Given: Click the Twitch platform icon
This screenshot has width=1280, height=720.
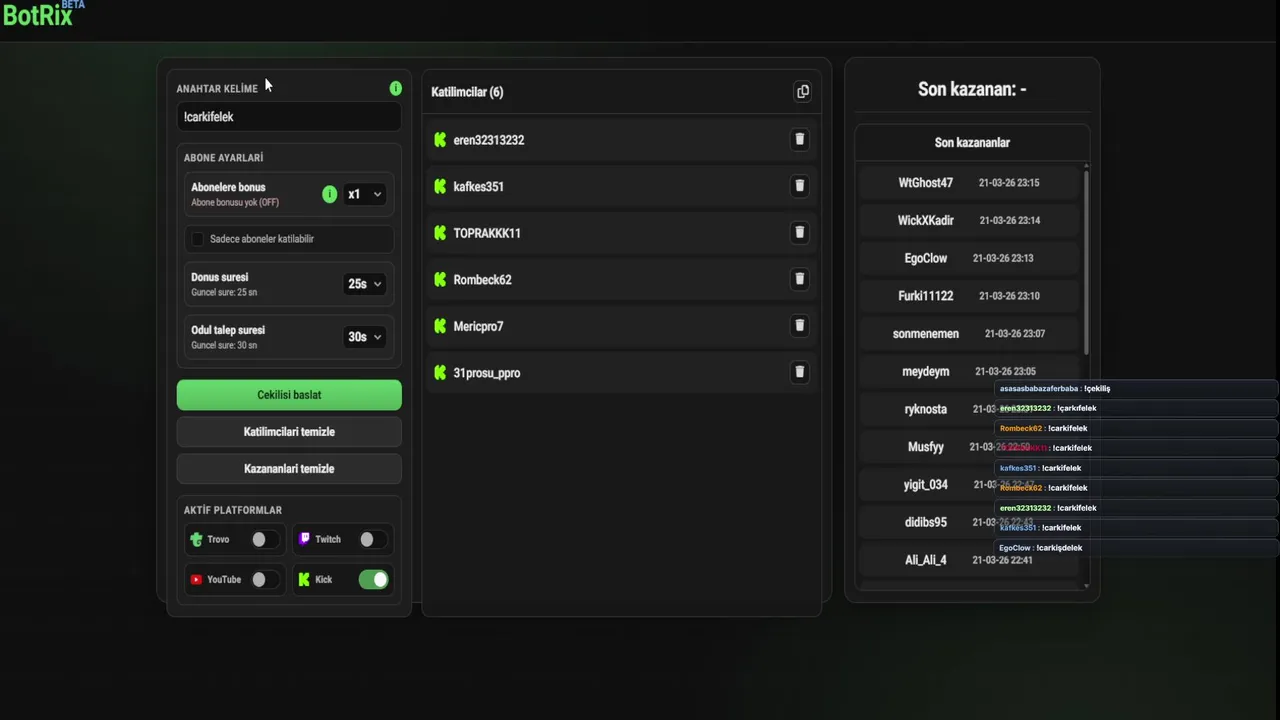Looking at the screenshot, I should pyautogui.click(x=305, y=539).
